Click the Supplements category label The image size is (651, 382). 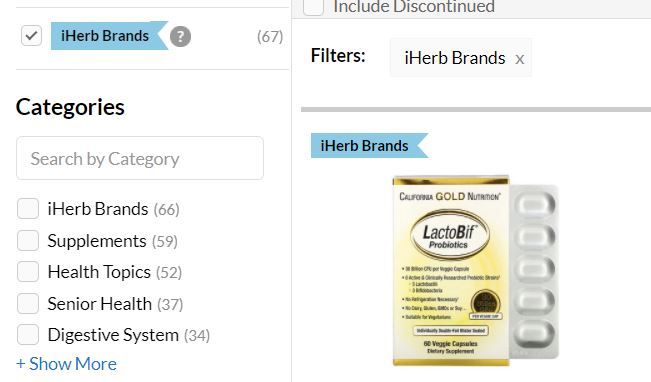(97, 241)
